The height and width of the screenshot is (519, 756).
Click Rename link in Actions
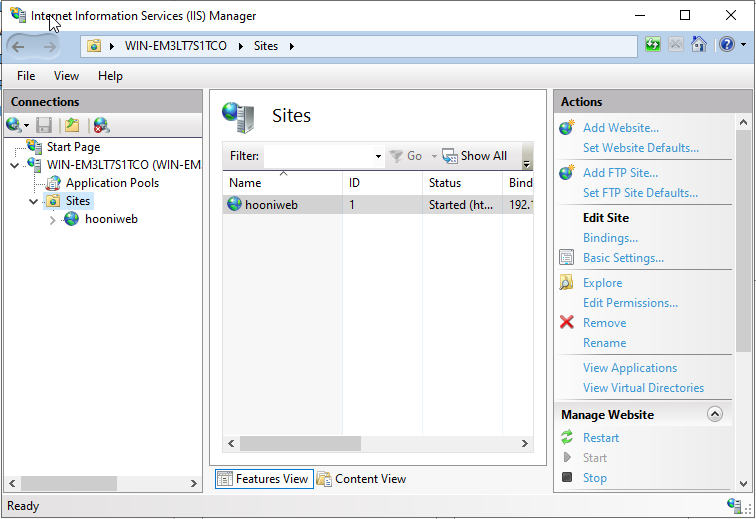coord(605,343)
